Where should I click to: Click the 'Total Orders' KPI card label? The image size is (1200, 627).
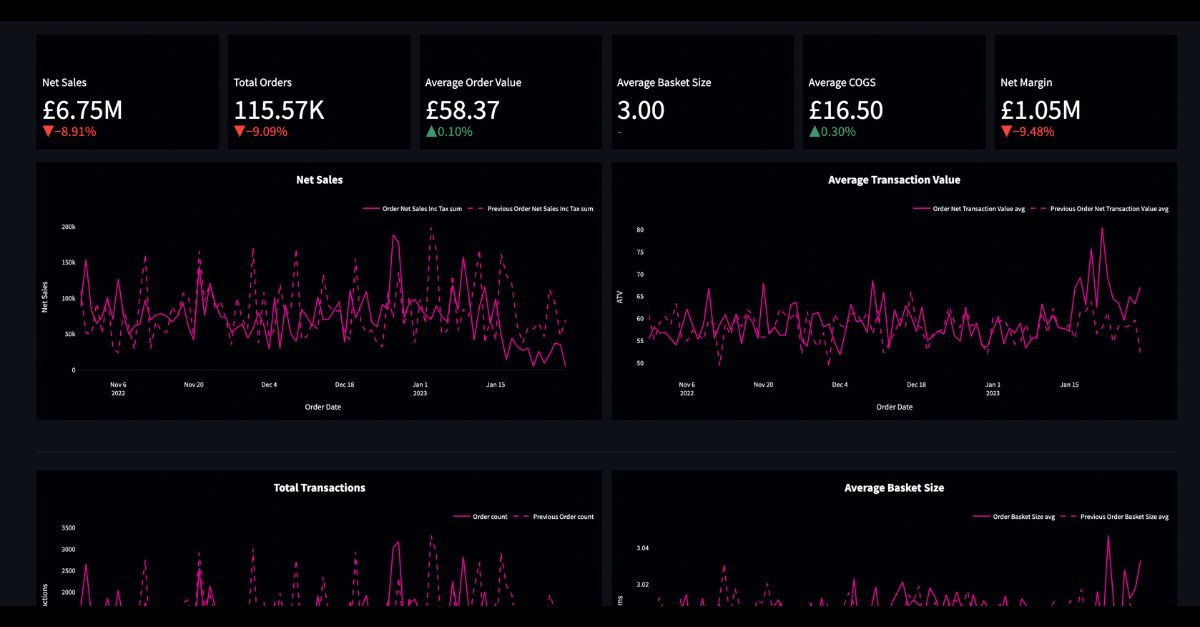[x=263, y=82]
